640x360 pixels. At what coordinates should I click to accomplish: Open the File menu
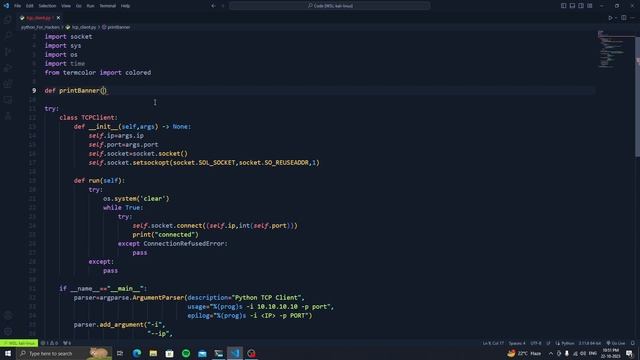coord(18,6)
